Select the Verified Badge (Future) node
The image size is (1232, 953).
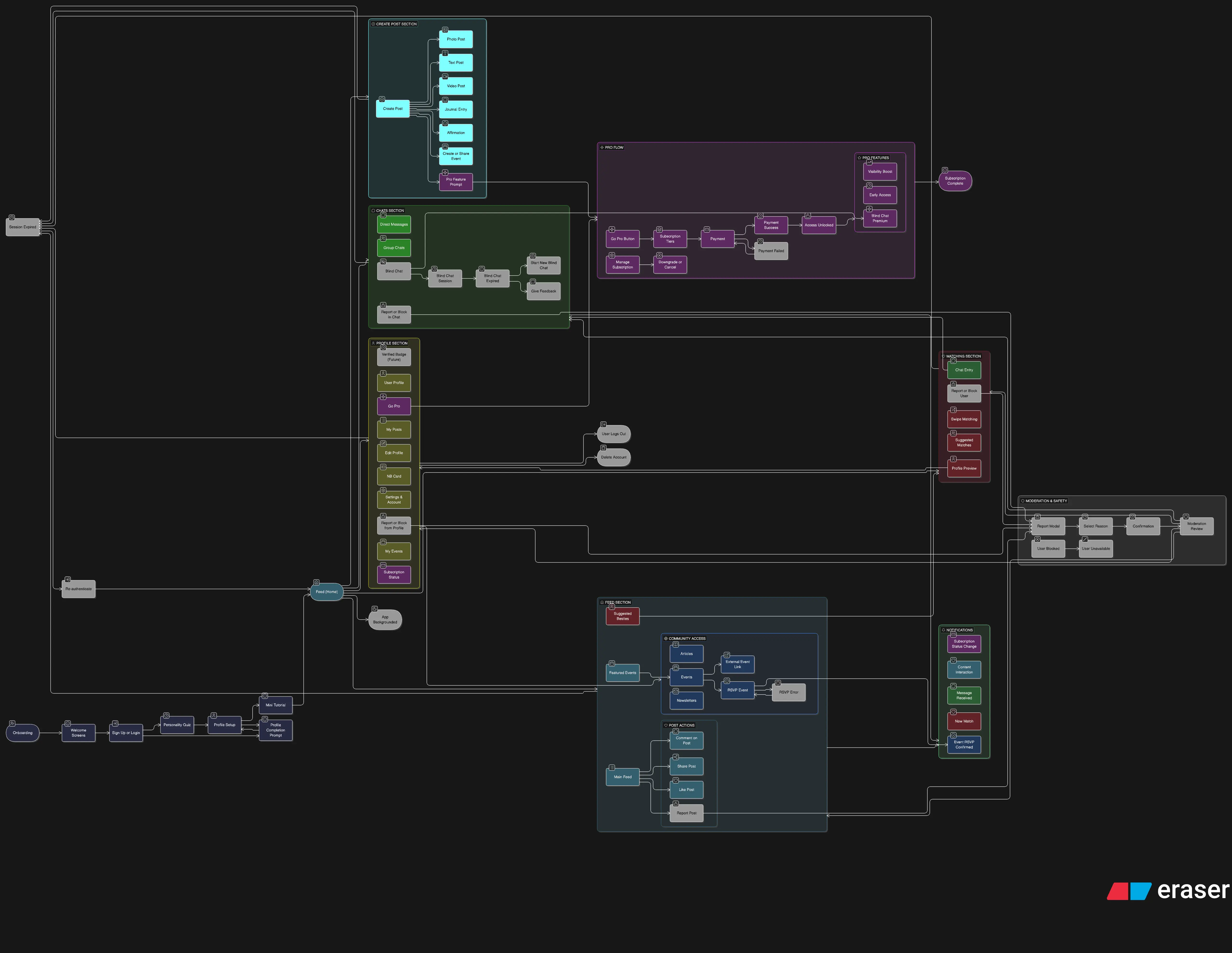pyautogui.click(x=394, y=357)
